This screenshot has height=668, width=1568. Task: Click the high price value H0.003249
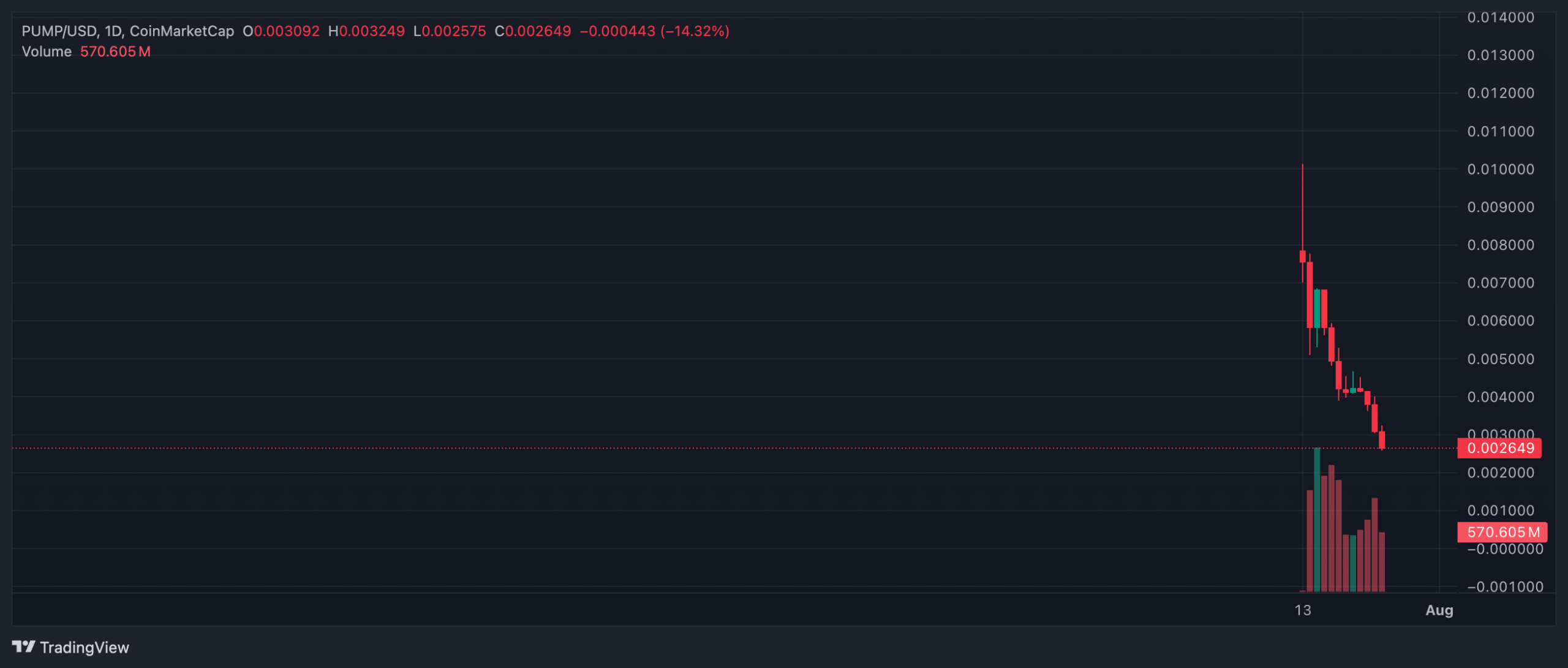(366, 31)
